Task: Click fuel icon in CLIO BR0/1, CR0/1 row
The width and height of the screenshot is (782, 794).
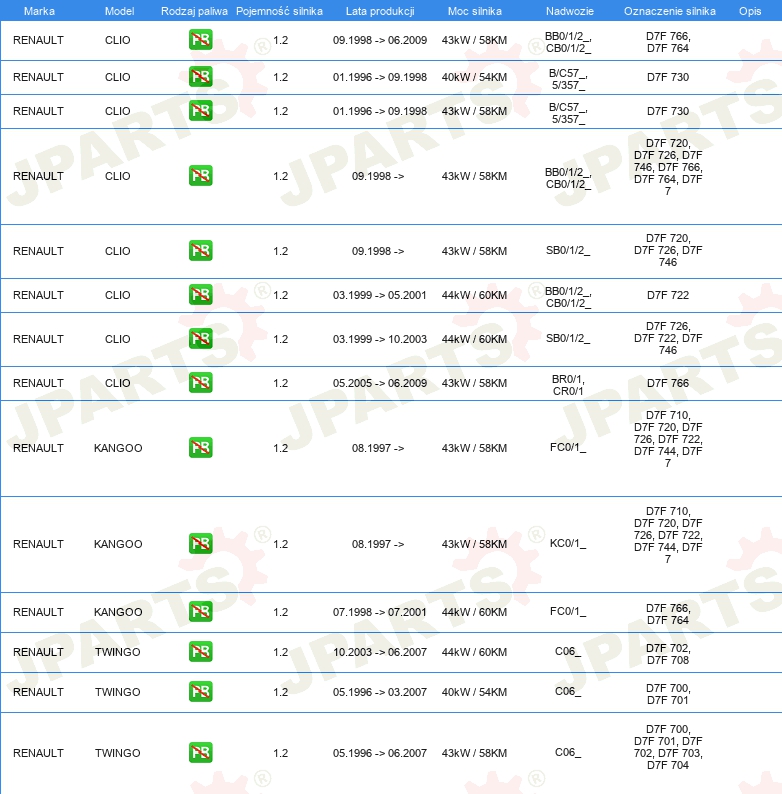Action: (201, 383)
